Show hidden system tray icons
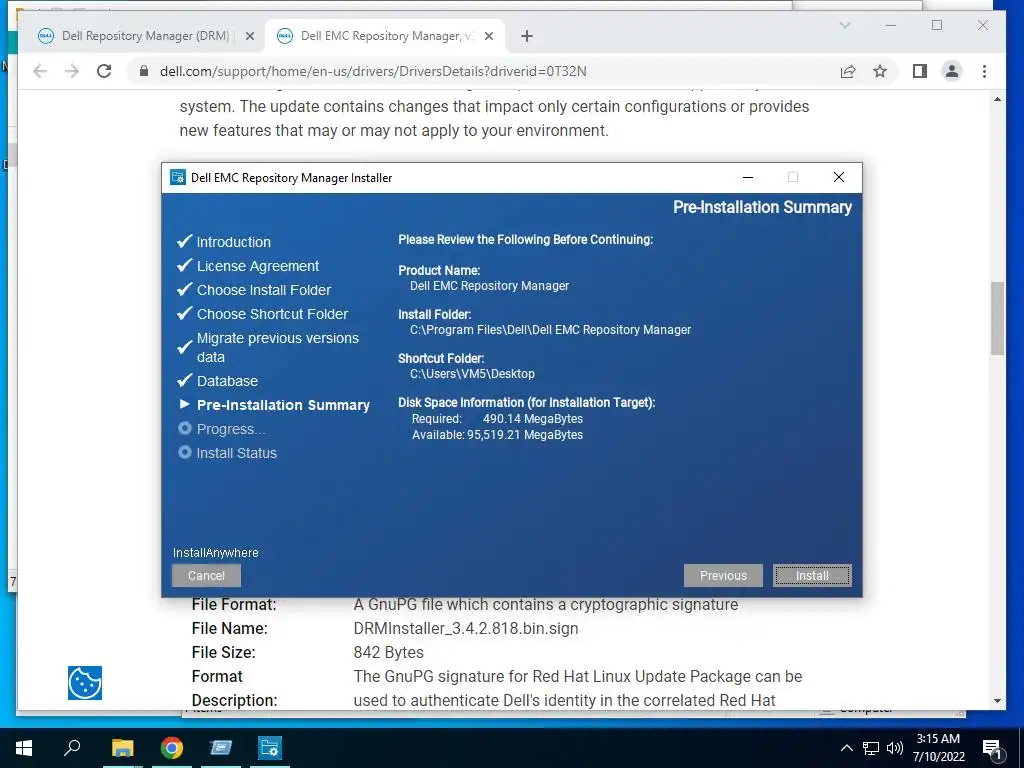The width and height of the screenshot is (1024, 768). pos(846,748)
